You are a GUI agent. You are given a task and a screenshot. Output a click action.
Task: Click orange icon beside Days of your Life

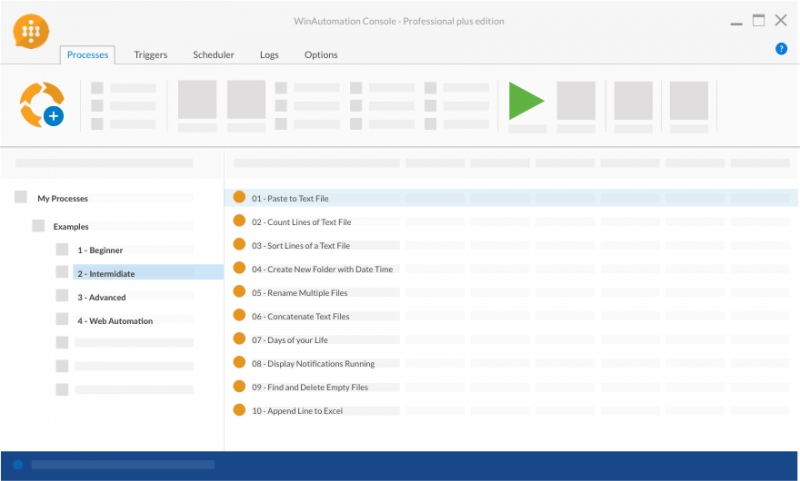pyautogui.click(x=239, y=339)
